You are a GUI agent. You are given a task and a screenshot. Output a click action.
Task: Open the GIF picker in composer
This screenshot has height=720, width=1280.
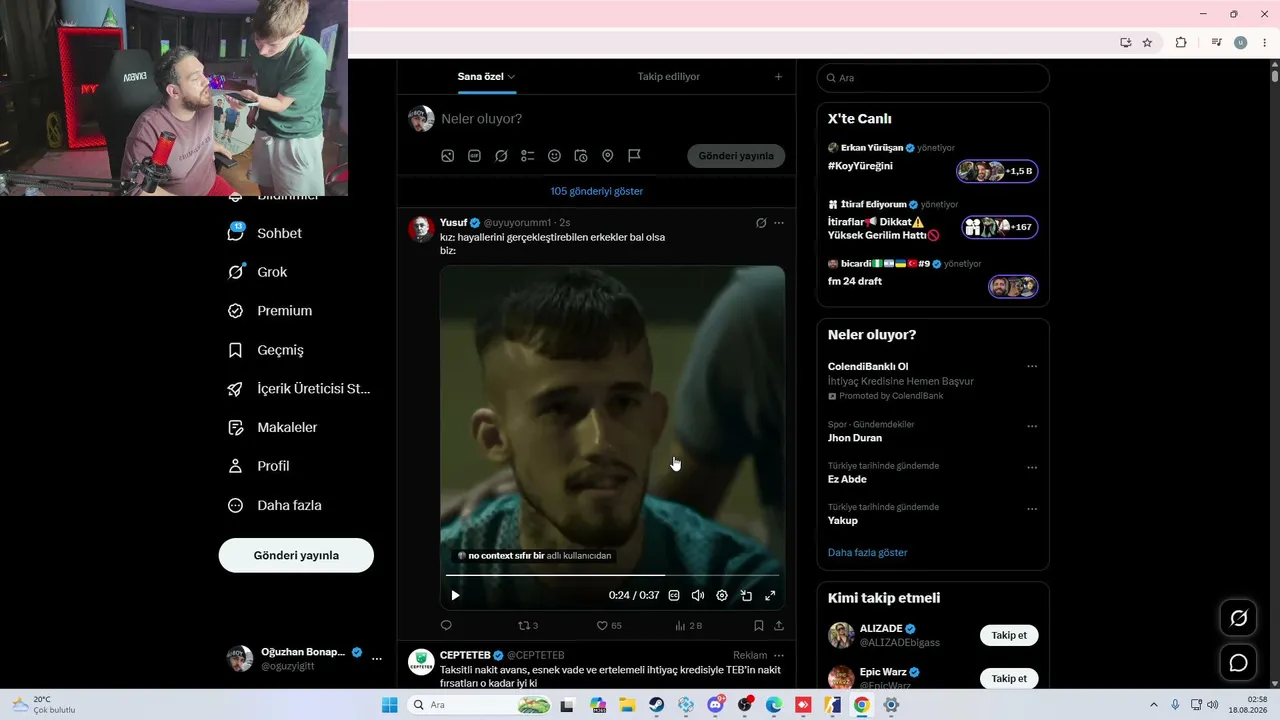point(474,156)
